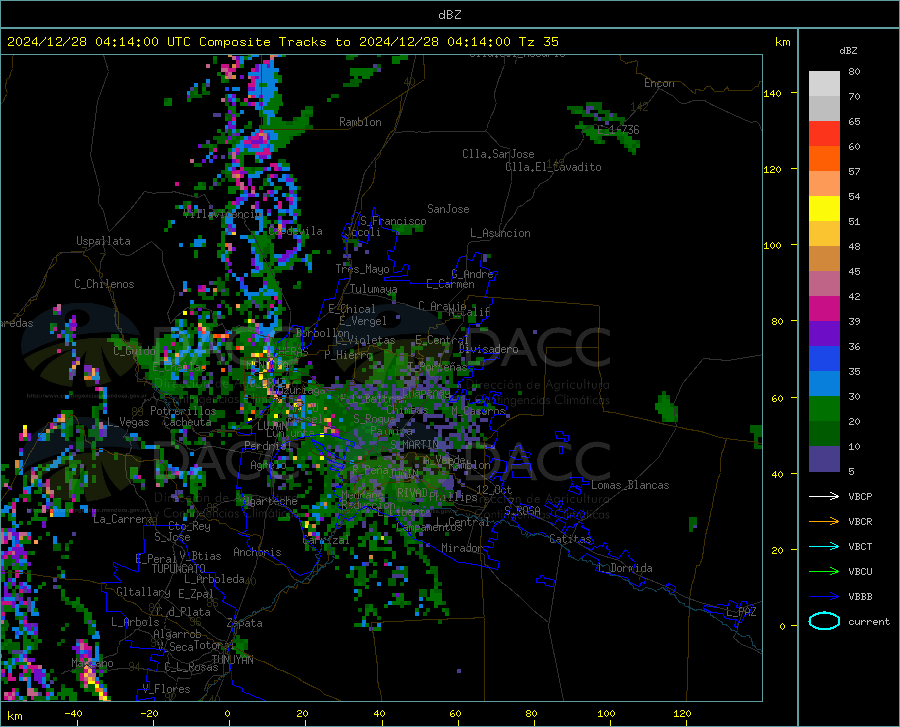Click the 'Potrerillos' map label
Image resolution: width=900 pixels, height=727 pixels.
pos(183,411)
